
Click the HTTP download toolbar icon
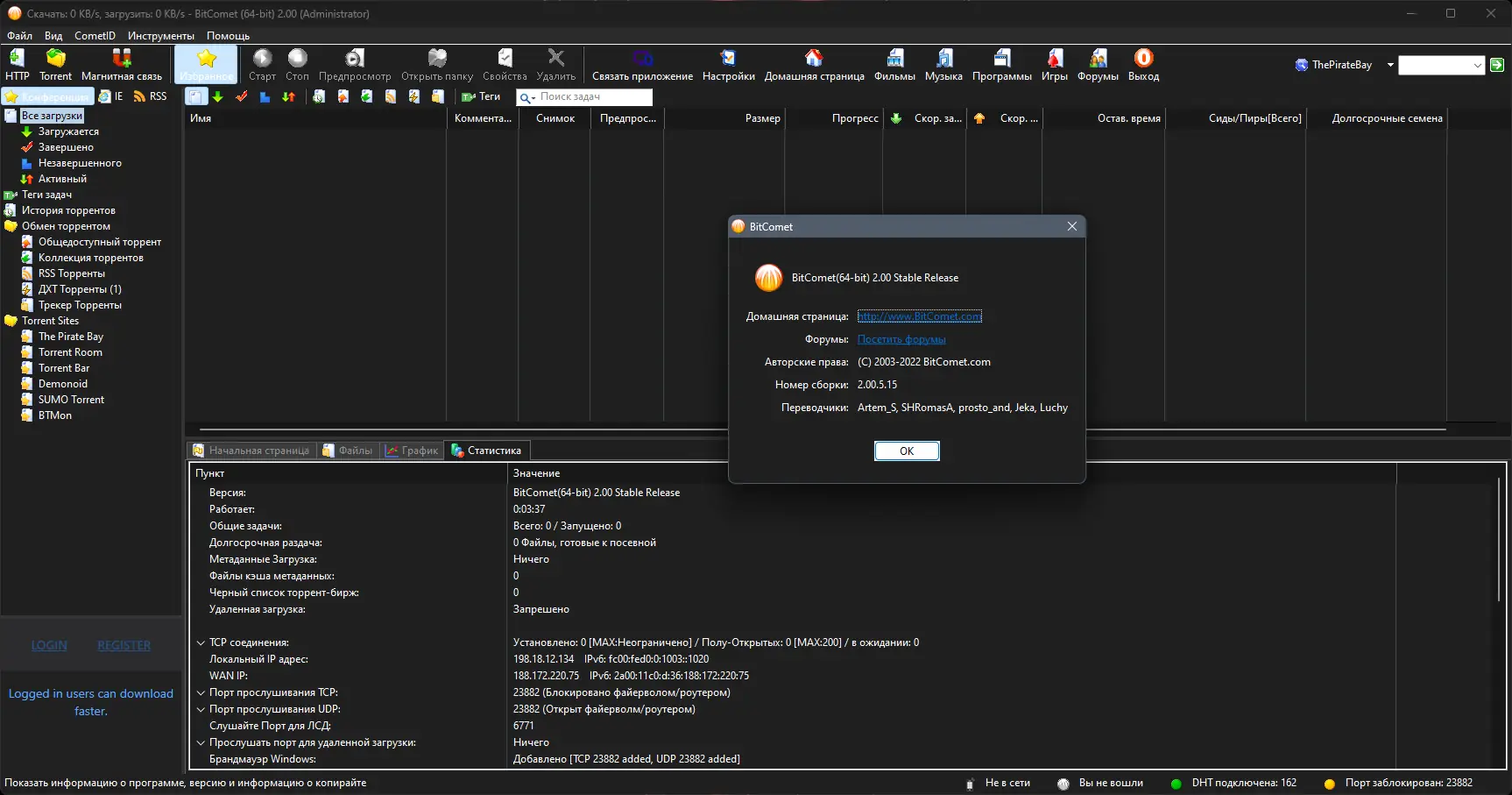click(17, 65)
